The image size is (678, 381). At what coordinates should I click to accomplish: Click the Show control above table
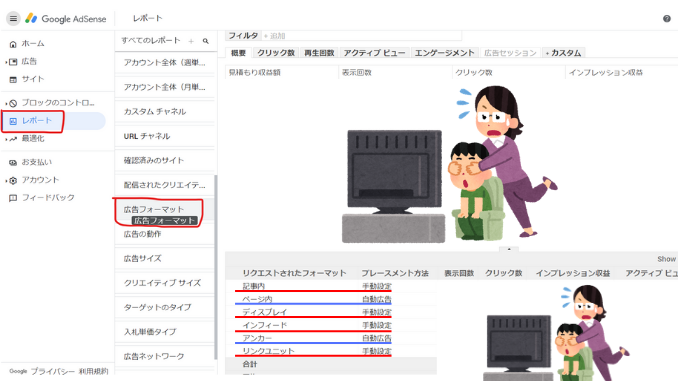pyautogui.click(x=666, y=259)
